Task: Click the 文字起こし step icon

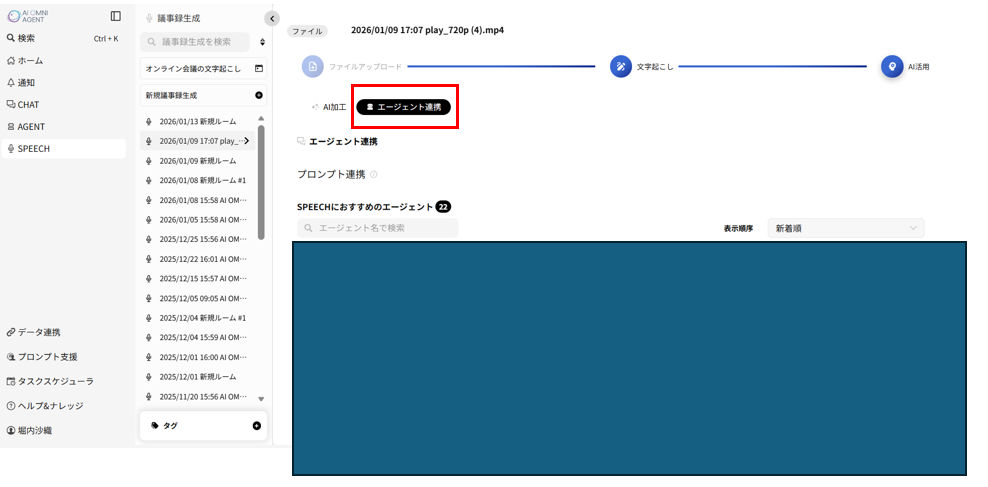Action: [x=620, y=66]
